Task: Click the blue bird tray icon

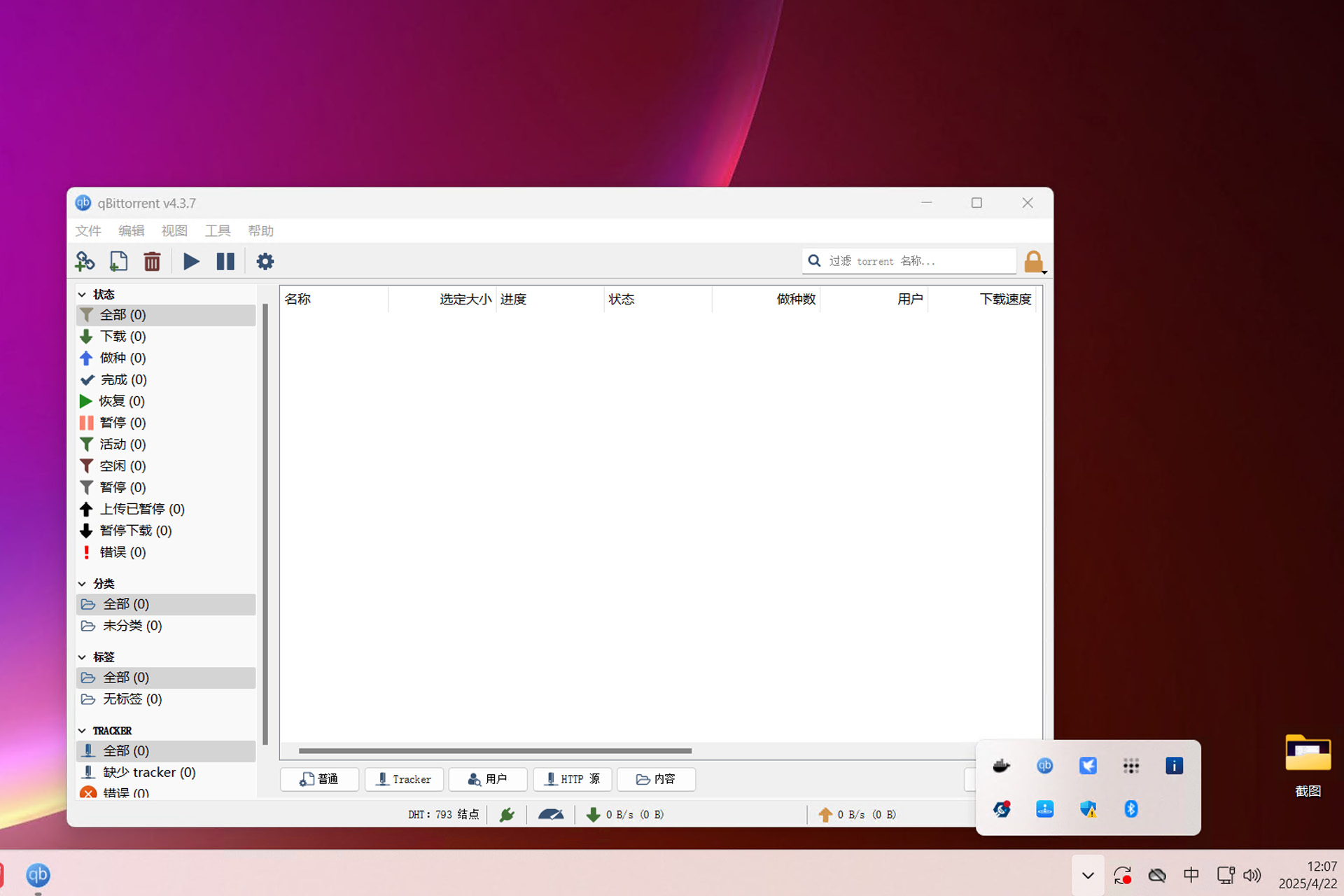Action: coord(1088,766)
